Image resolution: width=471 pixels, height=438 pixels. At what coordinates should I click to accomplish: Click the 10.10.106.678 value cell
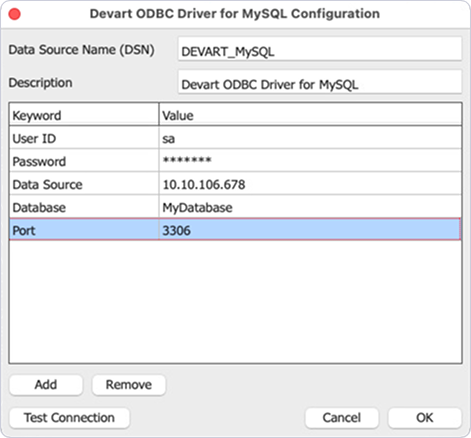pyautogui.click(x=310, y=184)
